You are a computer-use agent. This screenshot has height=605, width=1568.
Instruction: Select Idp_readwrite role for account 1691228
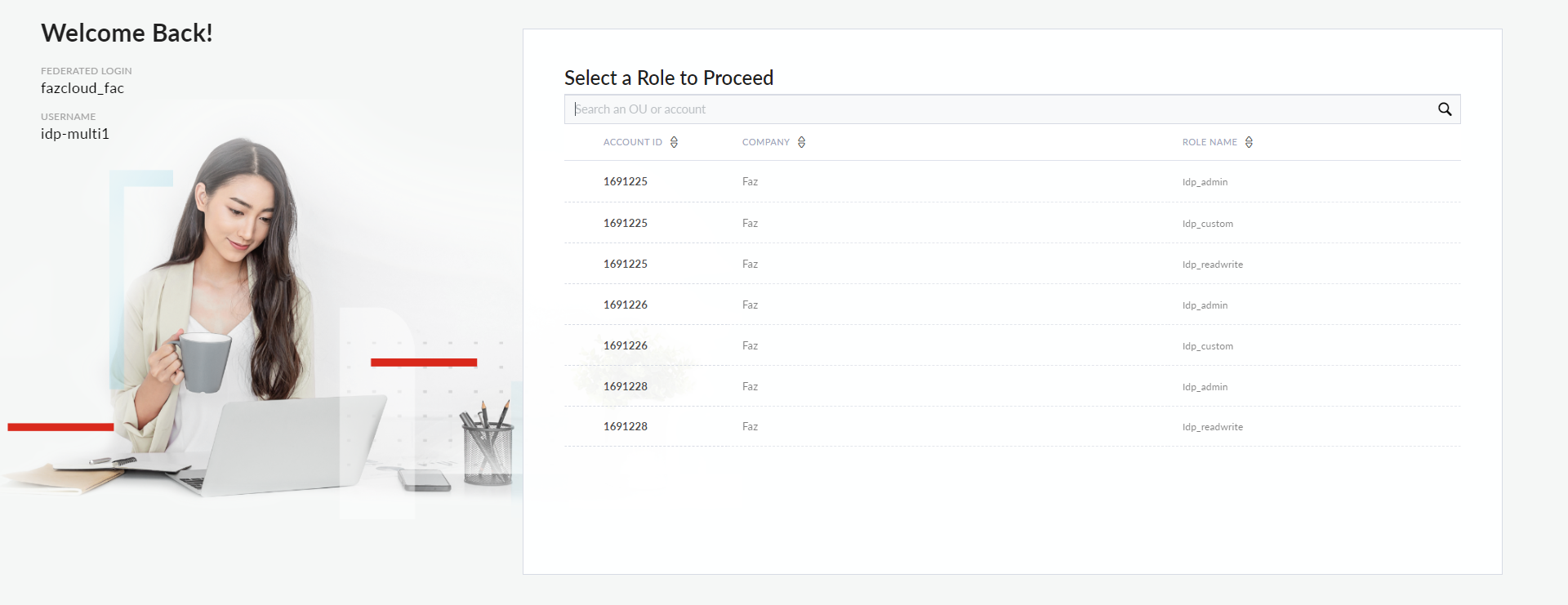[1212, 427]
